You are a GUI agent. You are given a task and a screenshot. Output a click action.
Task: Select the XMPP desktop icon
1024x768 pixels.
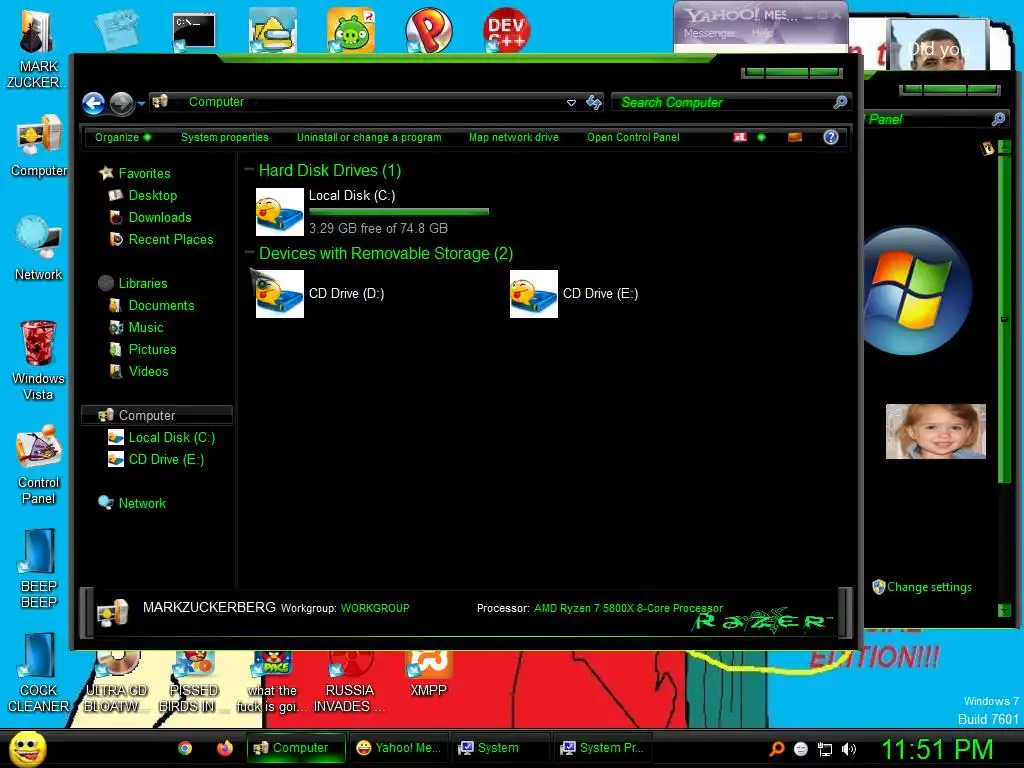coord(428,675)
